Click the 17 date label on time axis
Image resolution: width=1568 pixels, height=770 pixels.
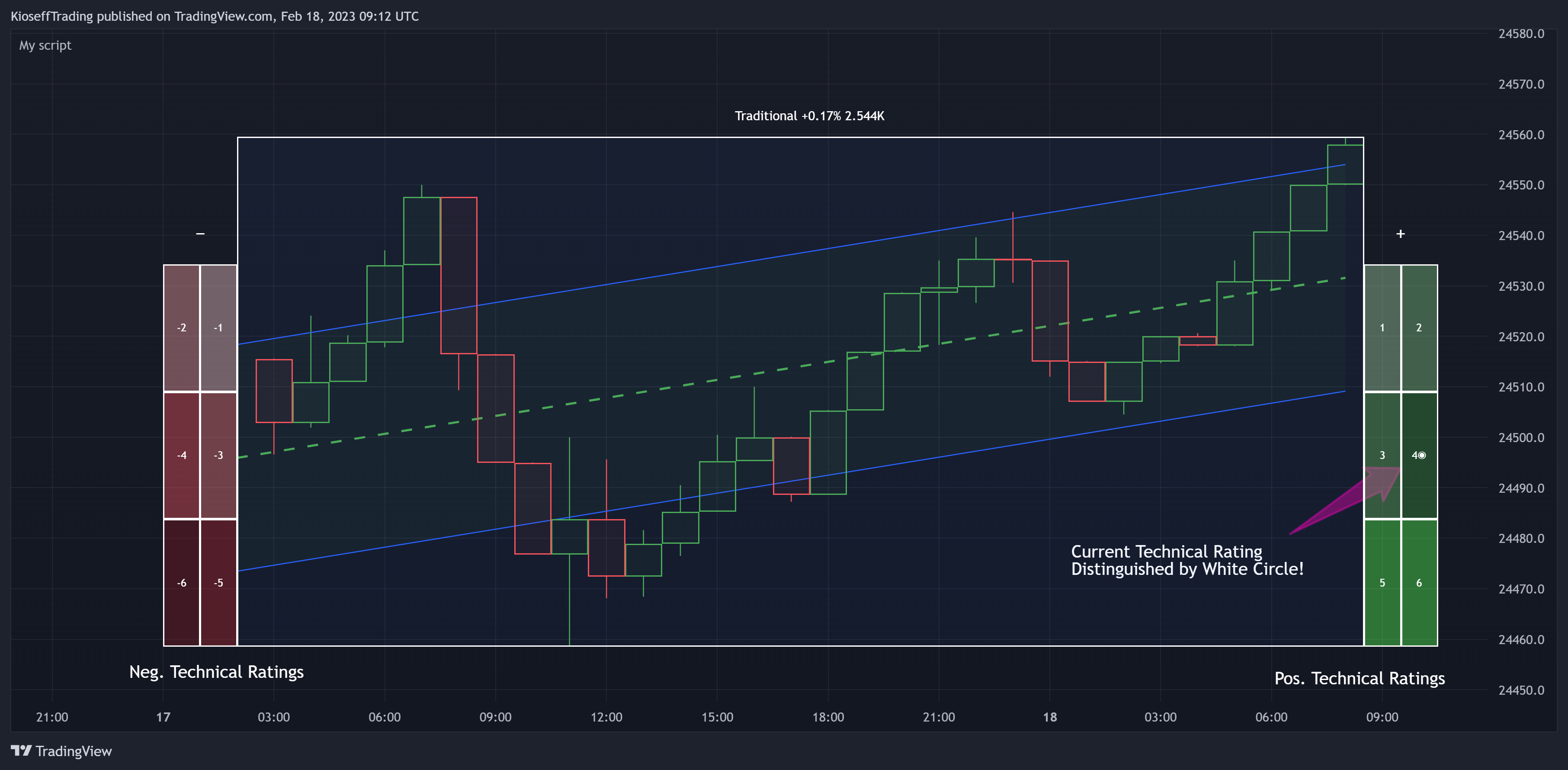(163, 717)
